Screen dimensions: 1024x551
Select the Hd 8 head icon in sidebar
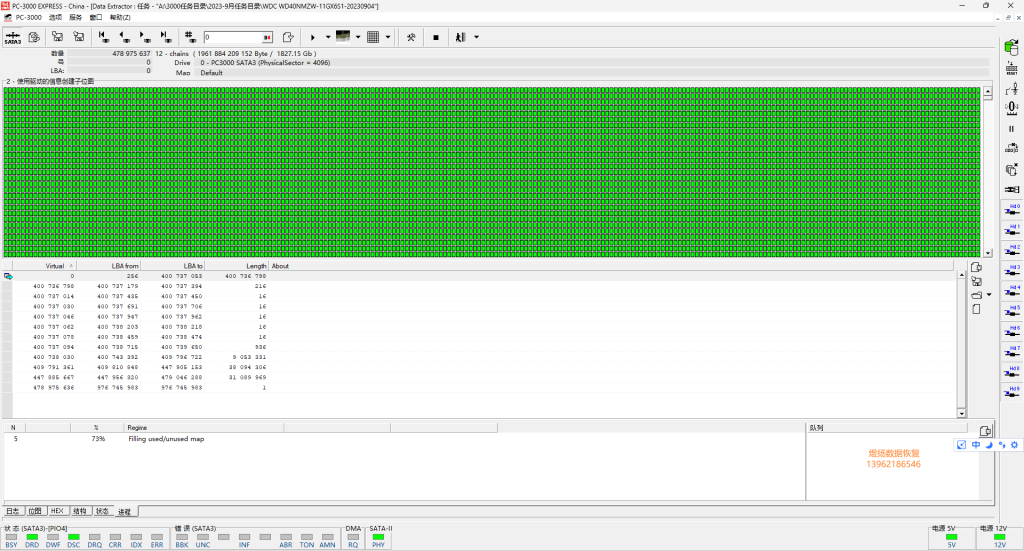(1012, 371)
